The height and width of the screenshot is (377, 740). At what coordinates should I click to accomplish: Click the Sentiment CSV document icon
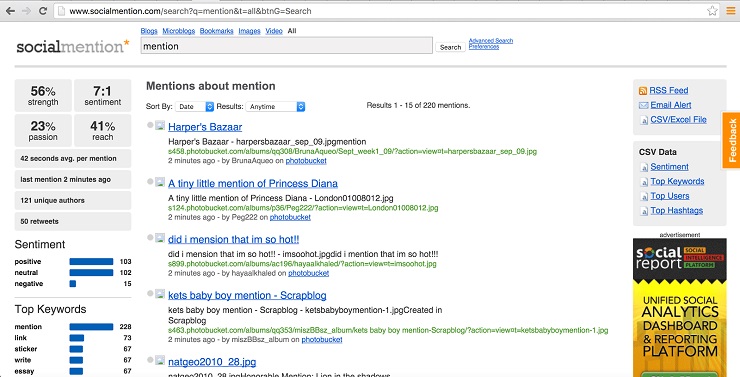644,167
